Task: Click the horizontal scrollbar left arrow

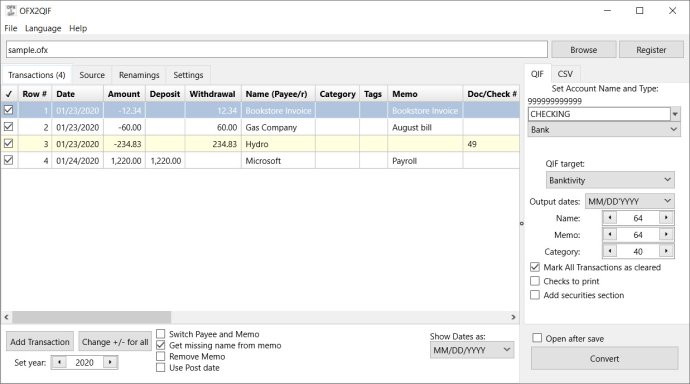Action: [x=6, y=317]
